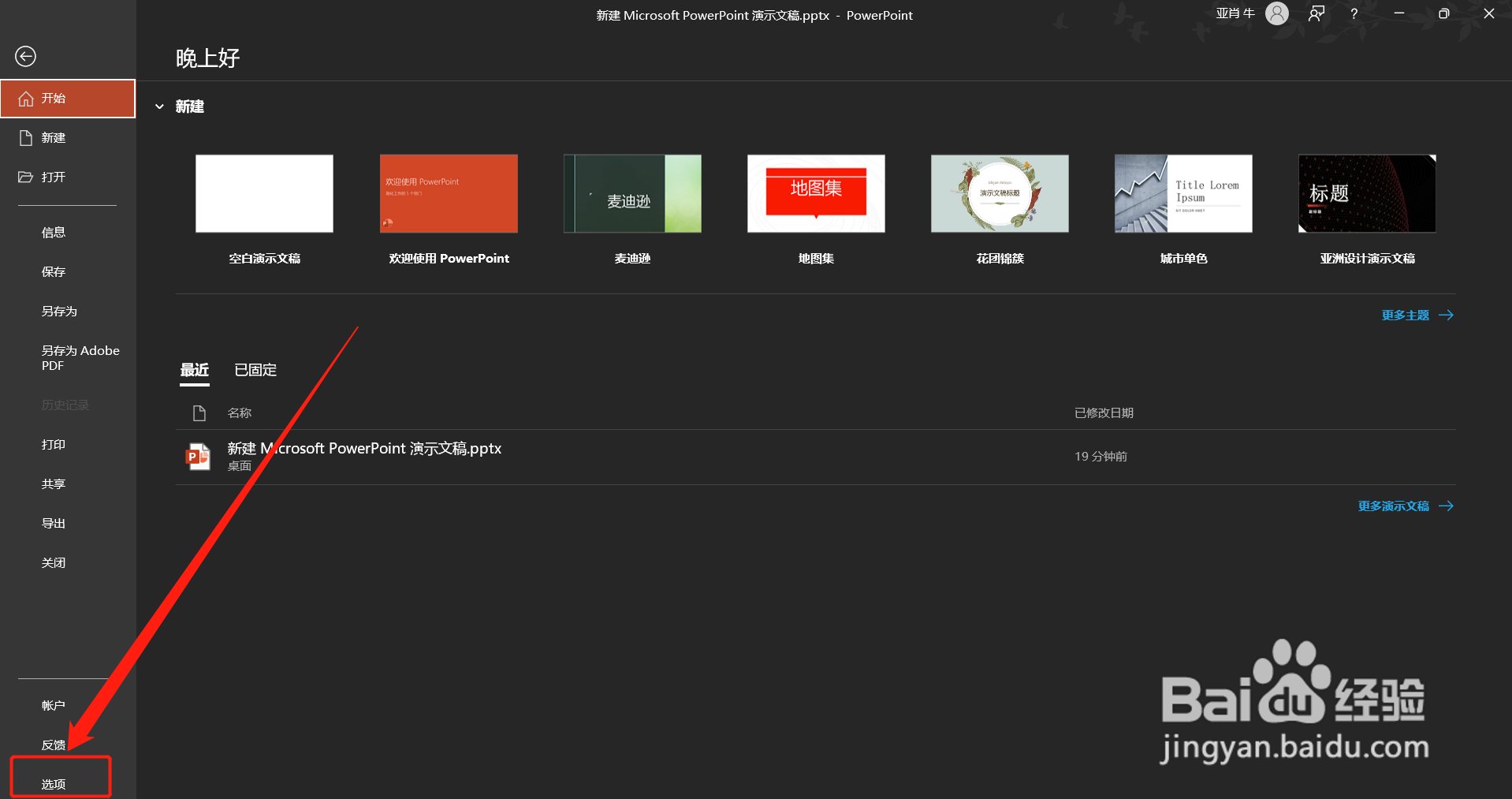
Task: Open recent file 新建 Microsoft PowerPoint 演示文稿.pptx
Action: coord(816,457)
